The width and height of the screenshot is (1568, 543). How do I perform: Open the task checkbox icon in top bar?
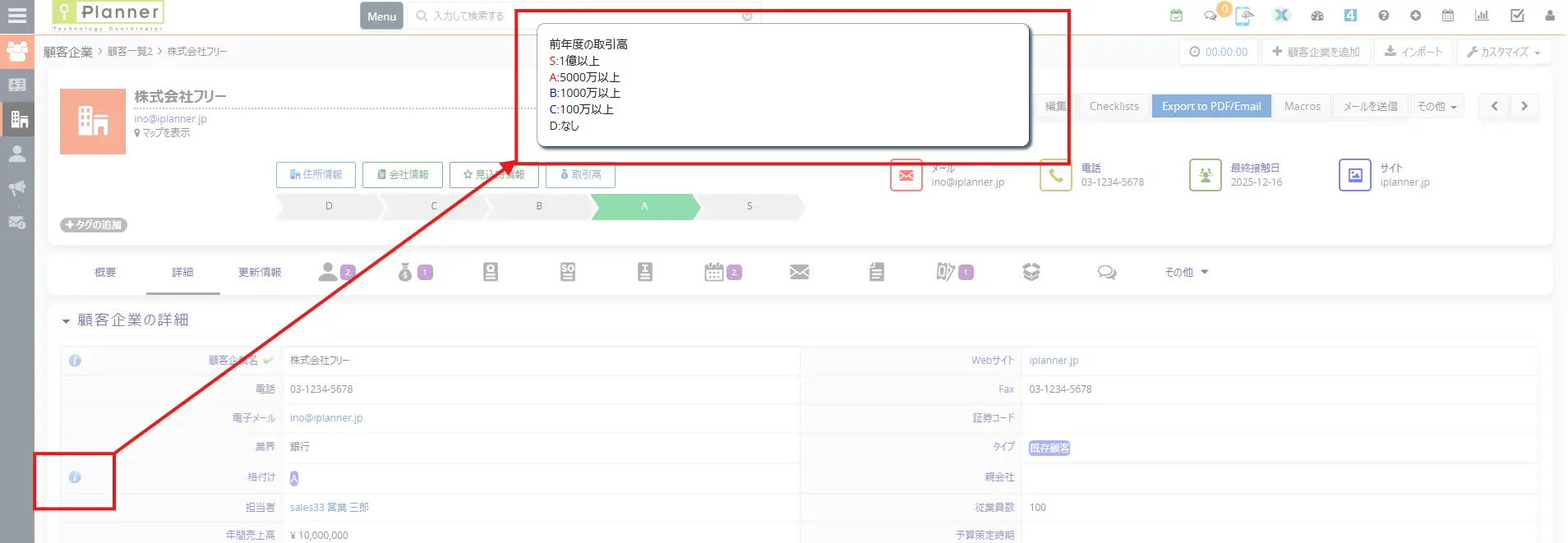(x=1517, y=16)
